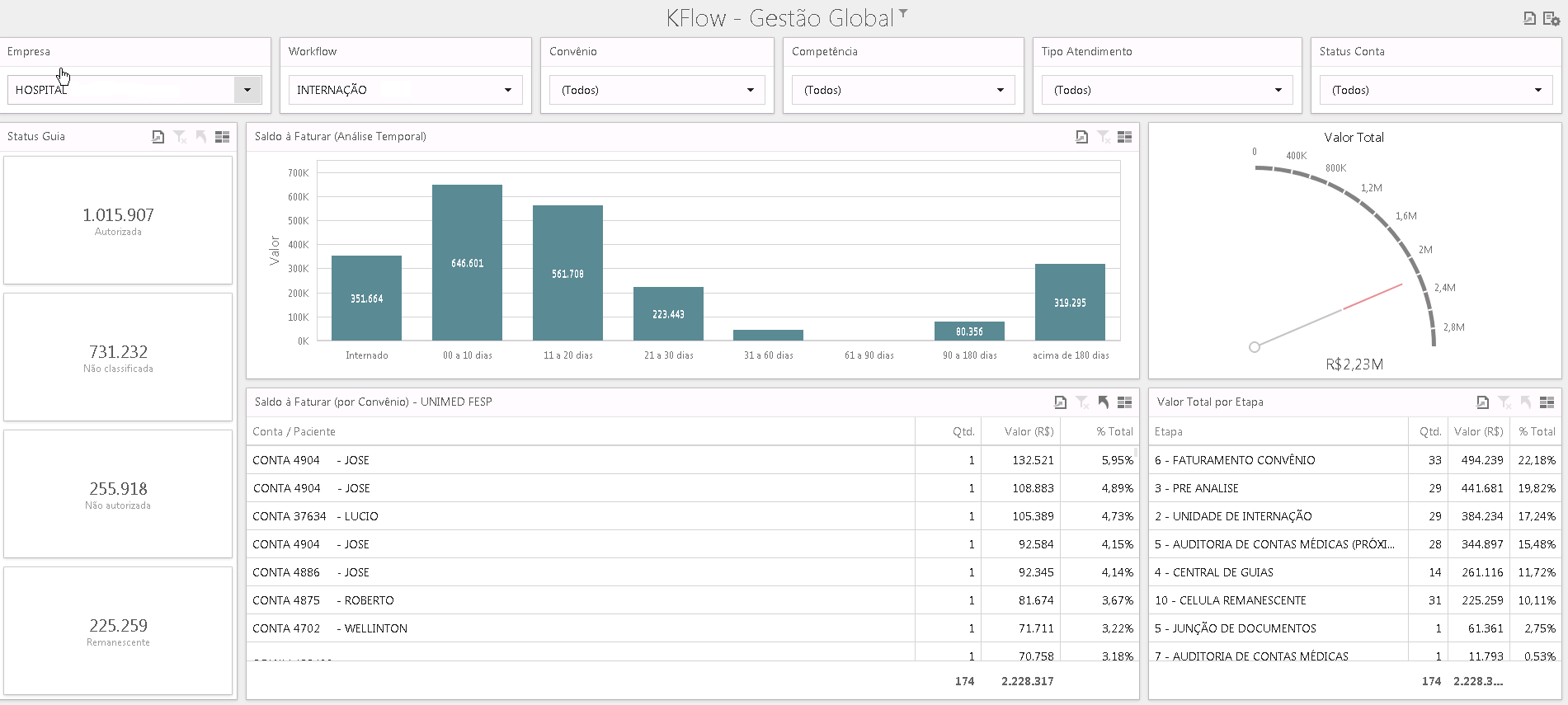Open values grid icon in Valor Total por Etapa

point(1547,402)
